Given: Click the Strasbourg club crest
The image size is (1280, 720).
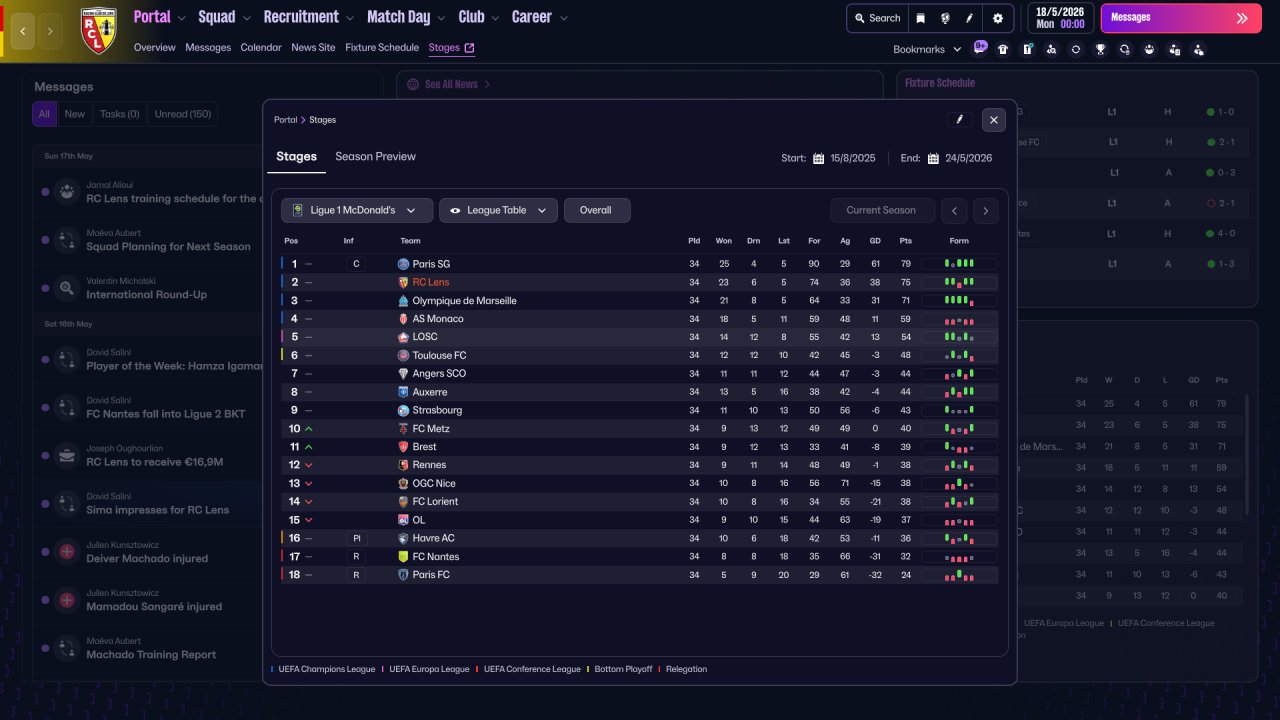Looking at the screenshot, I should 403,410.
